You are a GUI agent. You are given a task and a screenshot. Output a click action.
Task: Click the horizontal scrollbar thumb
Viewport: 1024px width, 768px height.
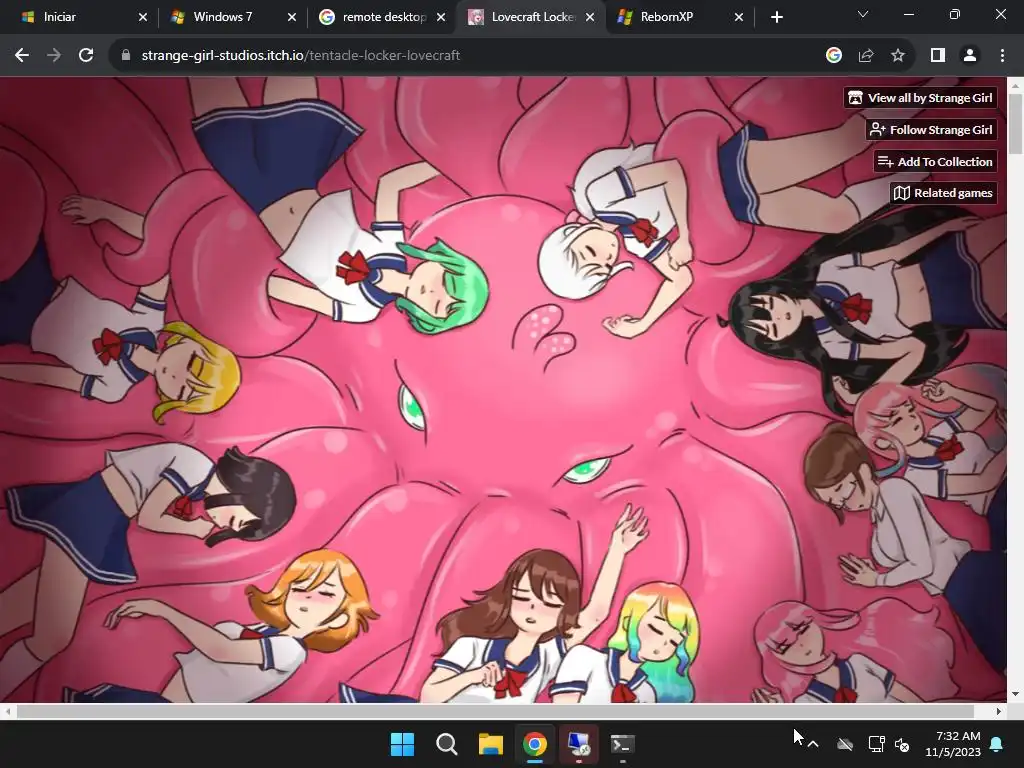pos(495,711)
